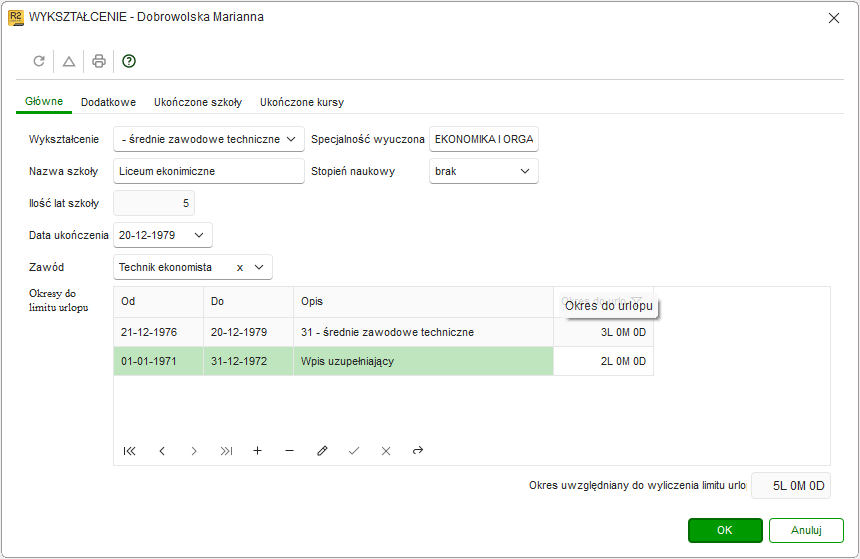Image resolution: width=860 pixels, height=559 pixels.
Task: Select cell showing 3L 0M 0D
Action: point(603,332)
